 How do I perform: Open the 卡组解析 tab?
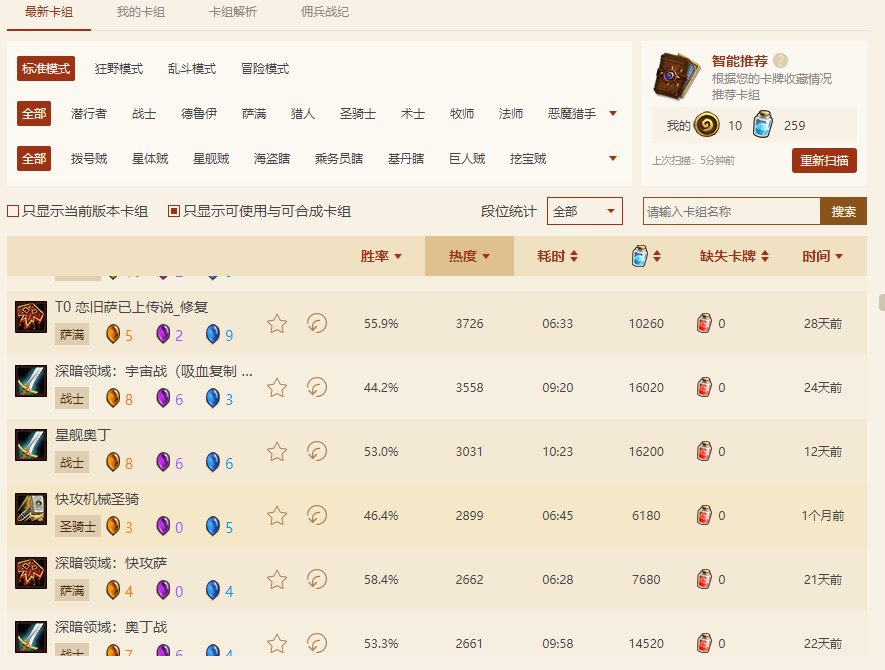click(x=232, y=12)
